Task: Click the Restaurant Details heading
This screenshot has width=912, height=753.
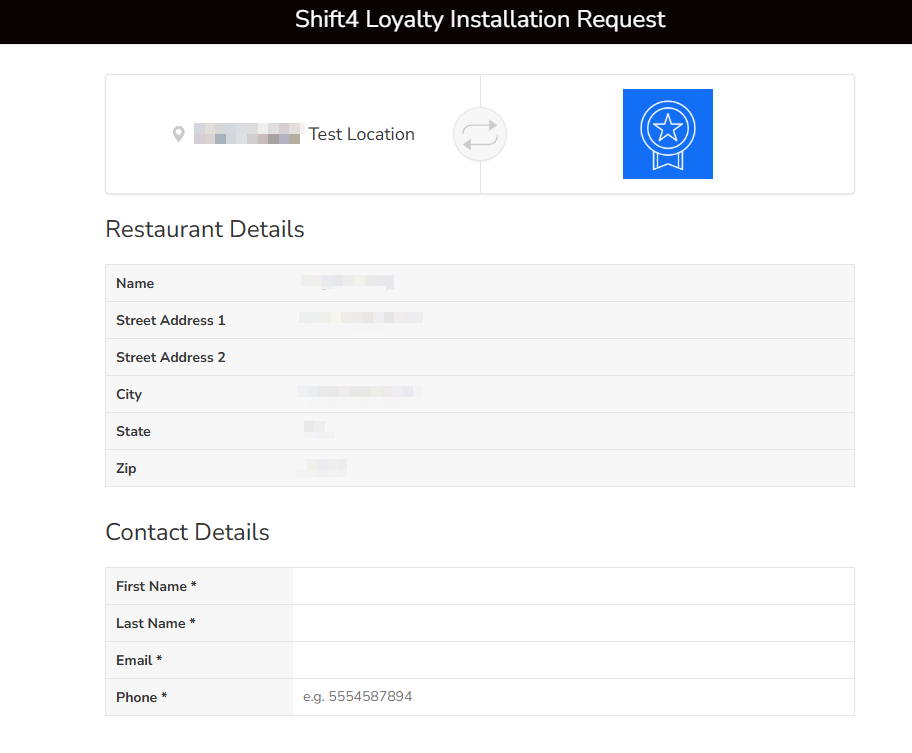Action: point(205,229)
